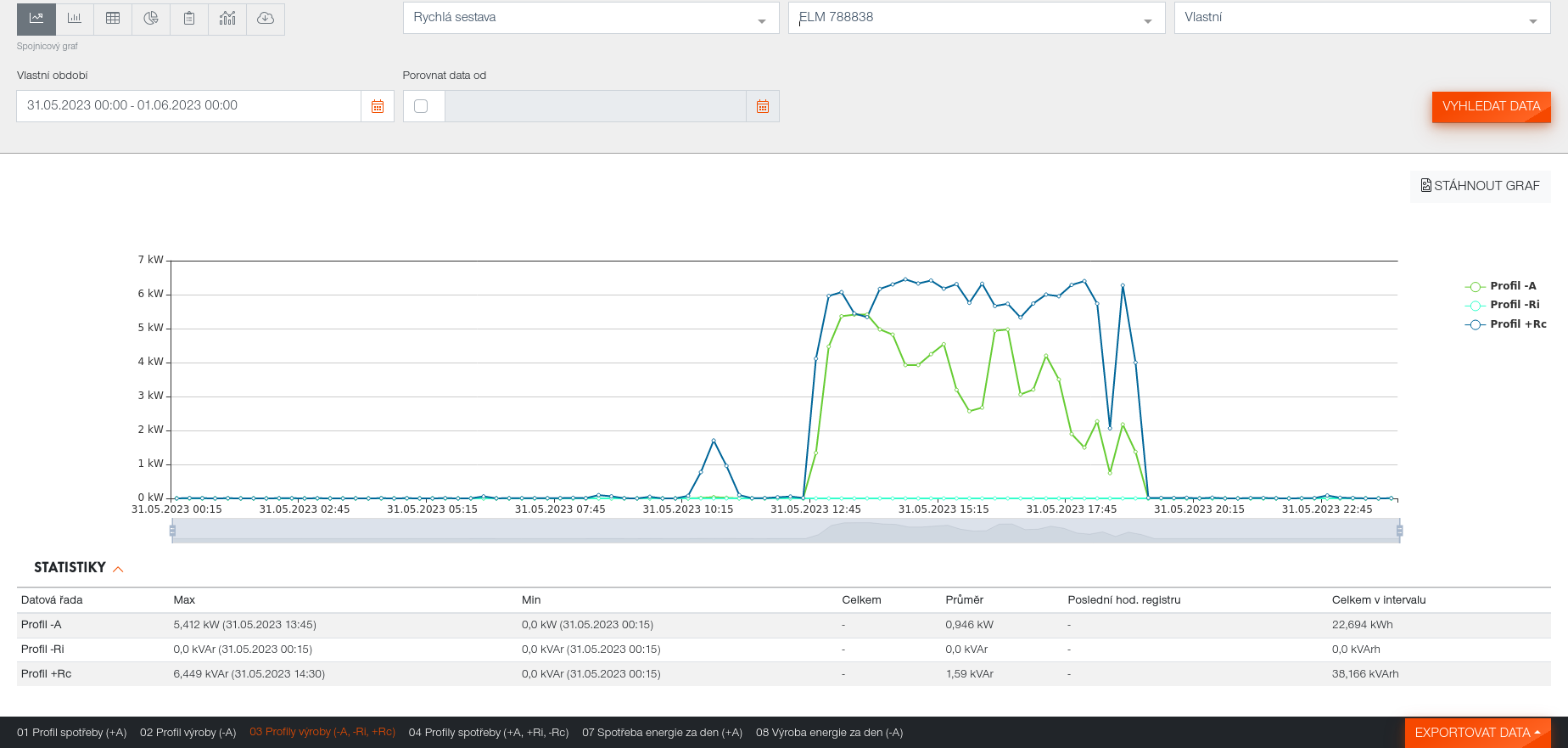The width and height of the screenshot is (1568, 748).
Task: Grab the right handle of chart range slider
Action: pyautogui.click(x=1400, y=531)
